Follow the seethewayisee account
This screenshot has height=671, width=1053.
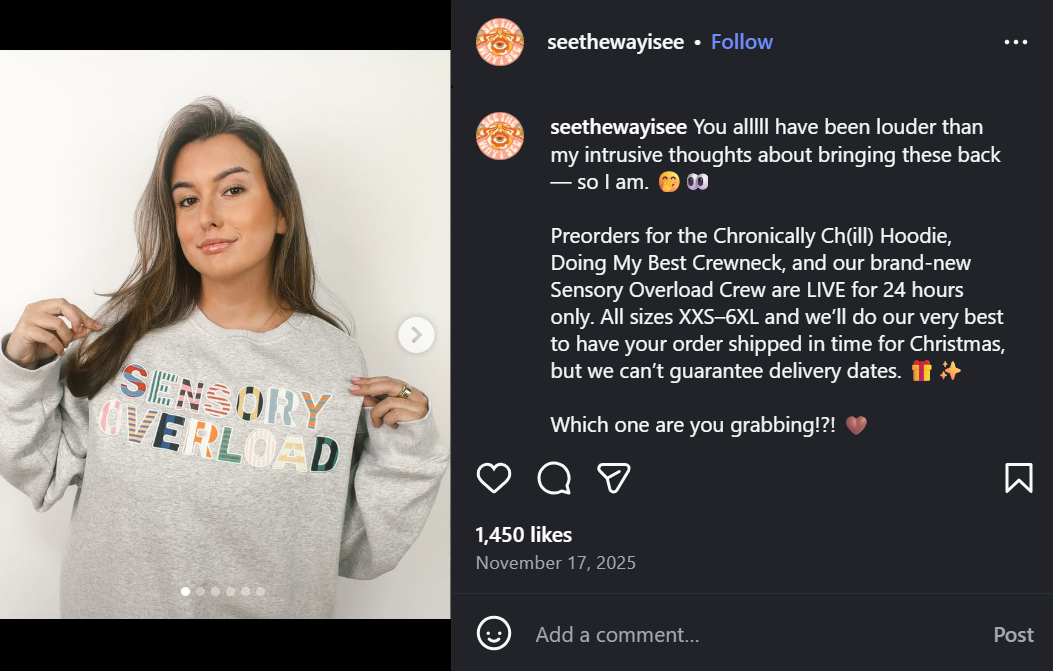[741, 42]
